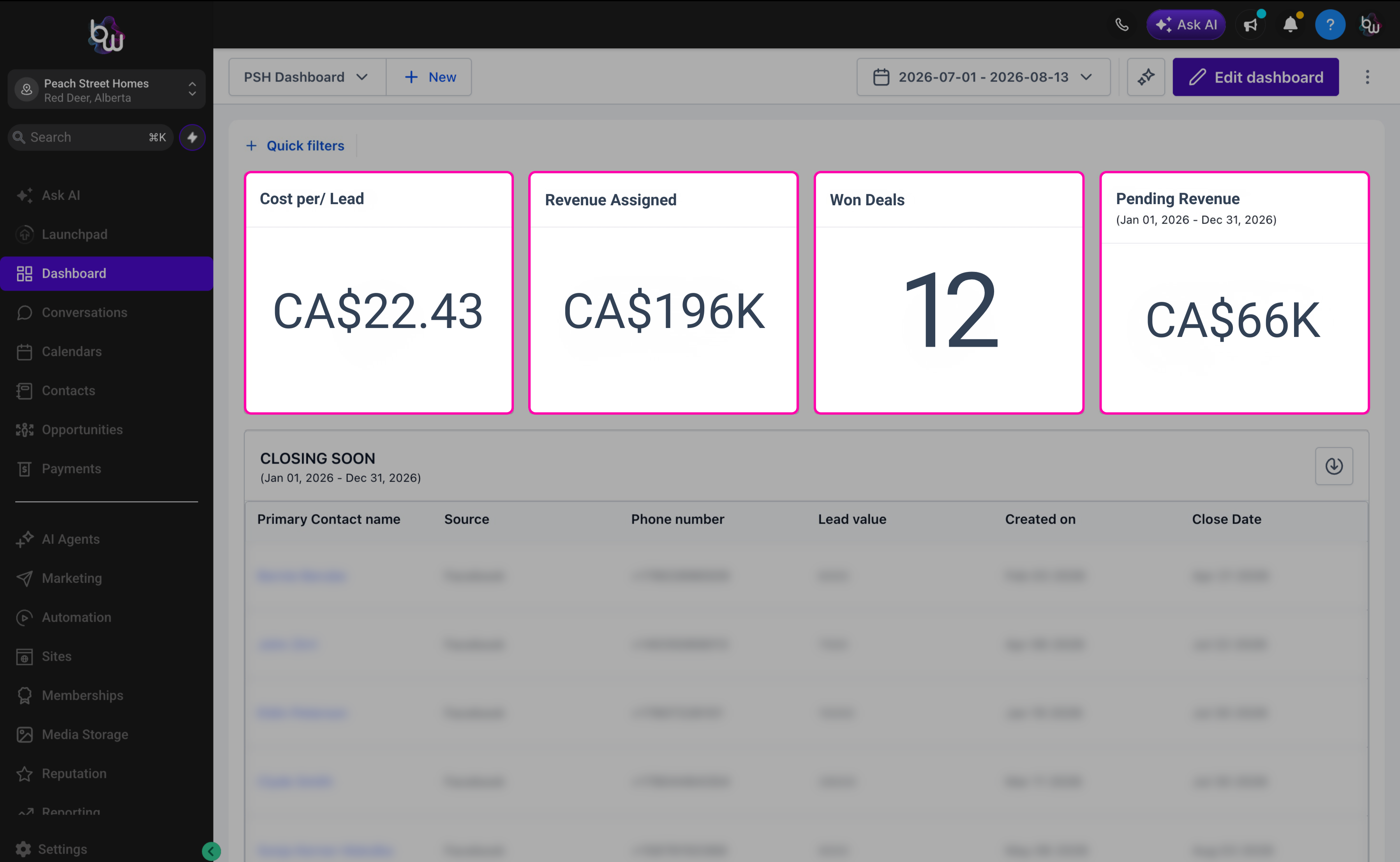1400x862 pixels.
Task: Open Ask AI in the sidebar
Action: click(107, 196)
